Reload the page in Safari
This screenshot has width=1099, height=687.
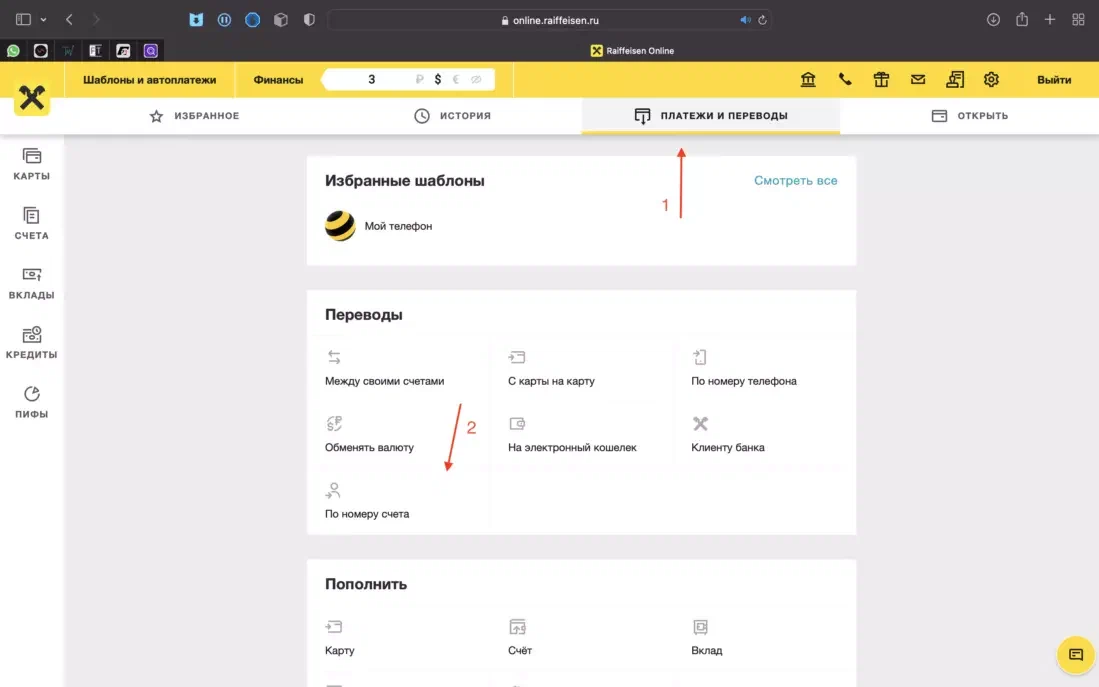click(763, 20)
